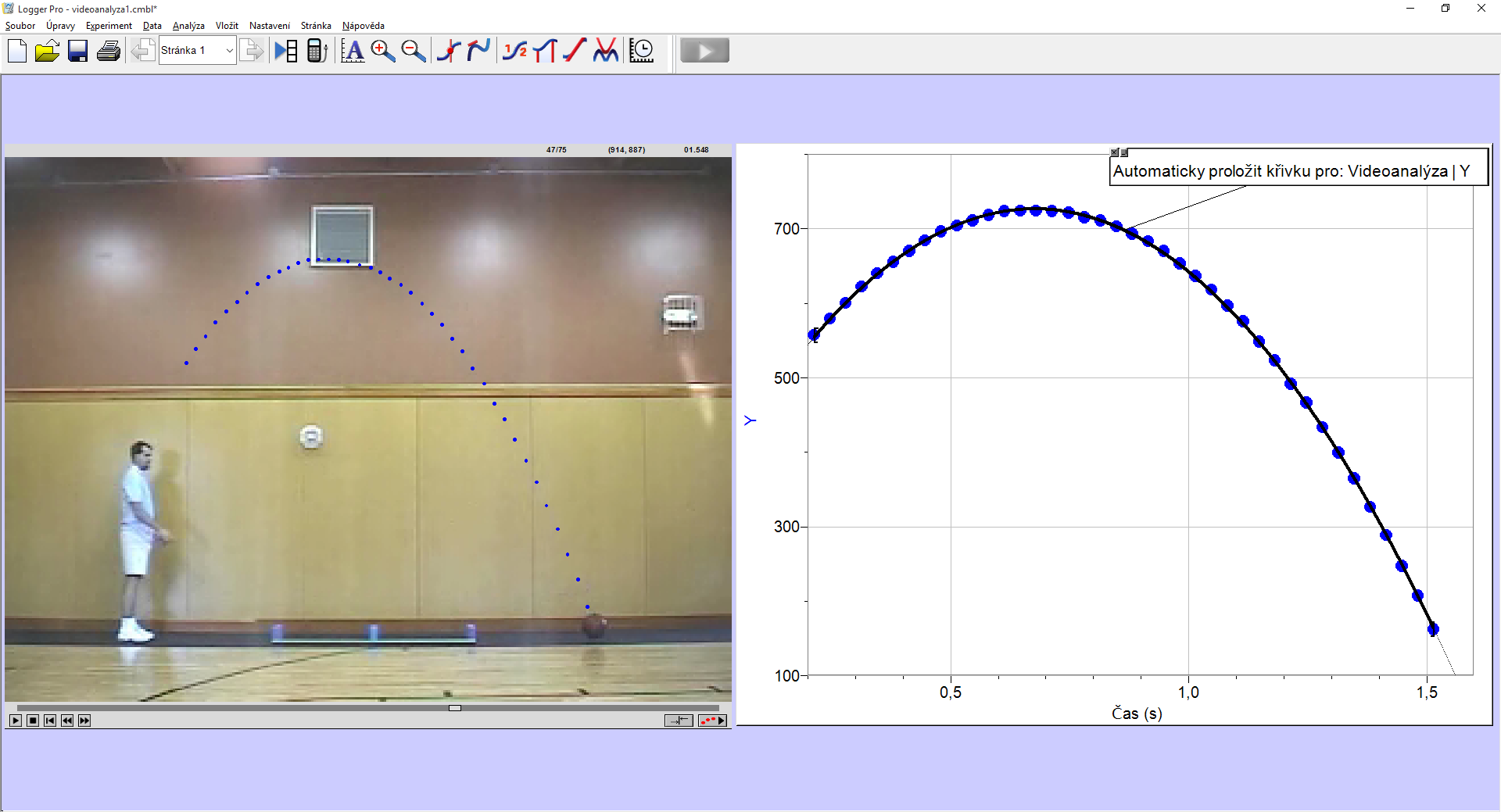Go to the next page arrow
Viewport: 1501px width, 812px height.
(252, 51)
